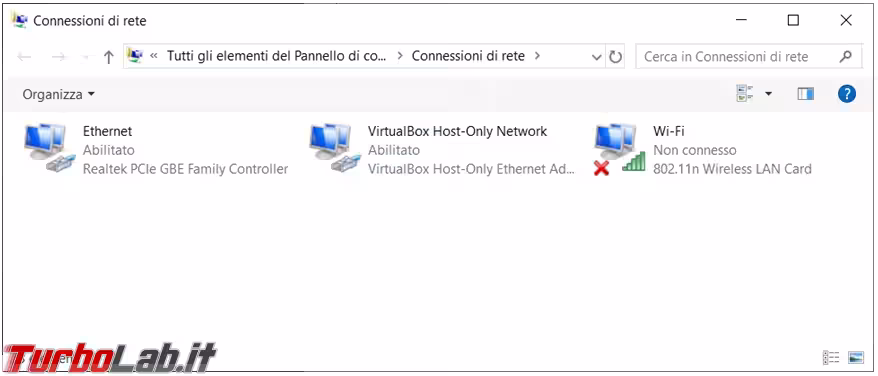Expand the chevron after Connessioni di rete
The height and width of the screenshot is (376, 878).
coord(538,56)
